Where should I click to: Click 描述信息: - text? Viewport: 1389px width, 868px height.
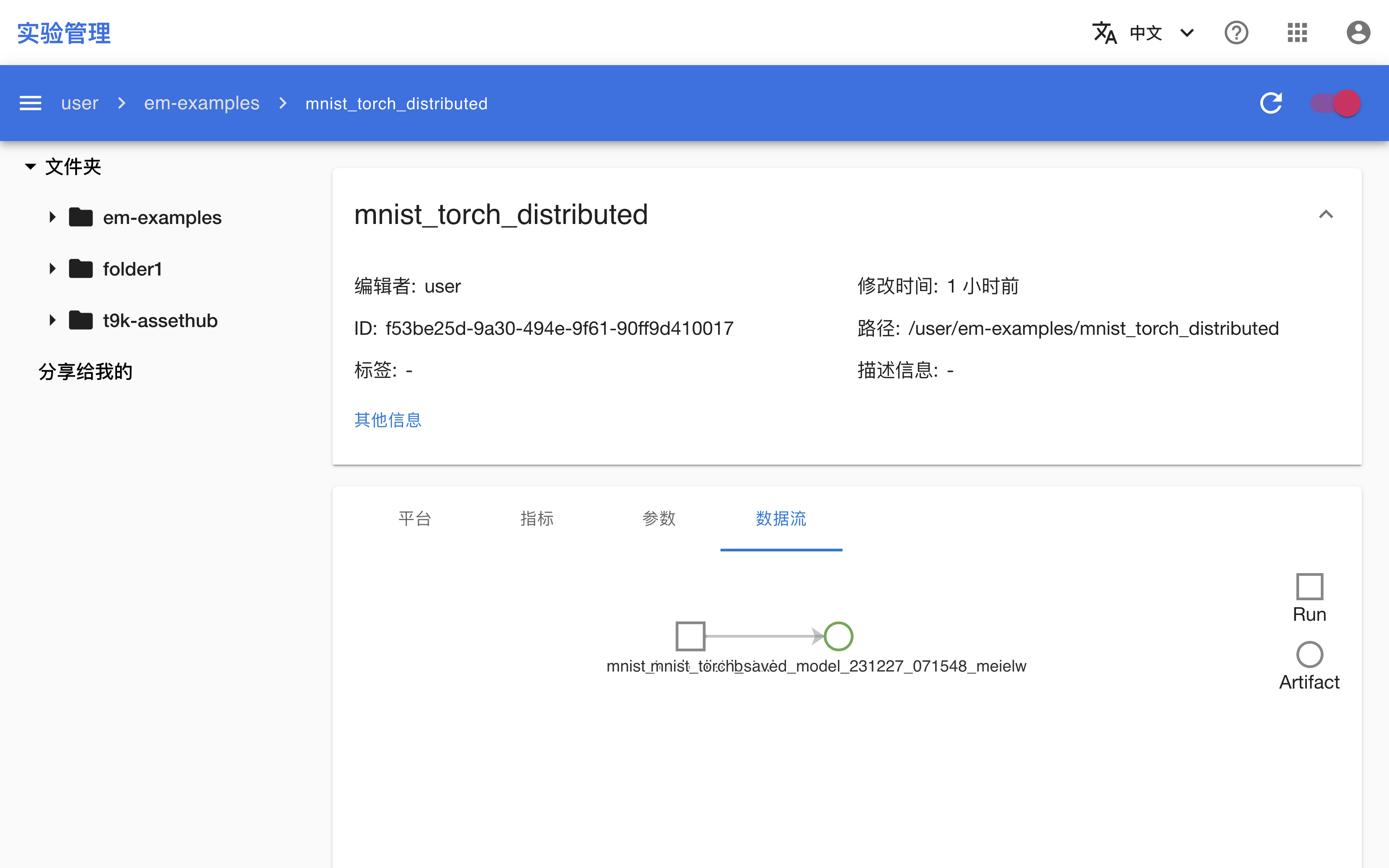(906, 370)
